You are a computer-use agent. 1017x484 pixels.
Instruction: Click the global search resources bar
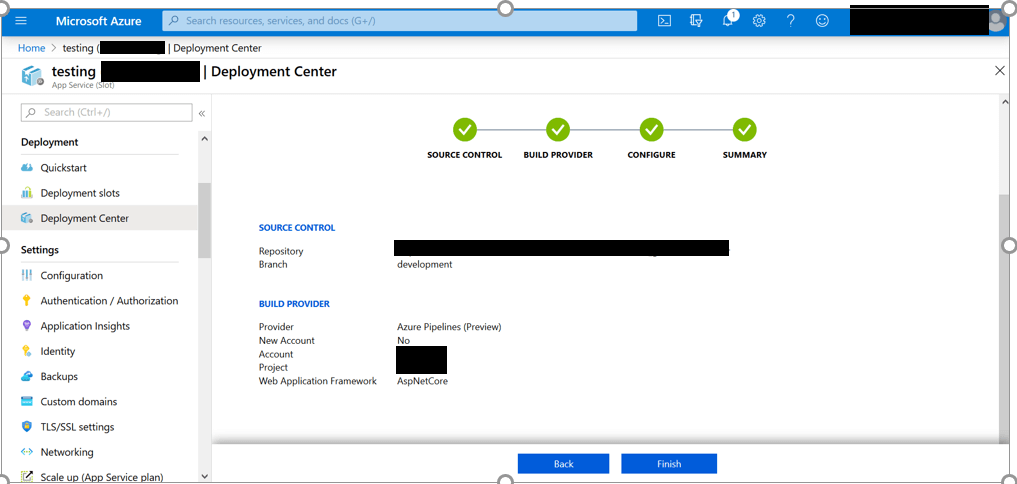click(x=400, y=21)
